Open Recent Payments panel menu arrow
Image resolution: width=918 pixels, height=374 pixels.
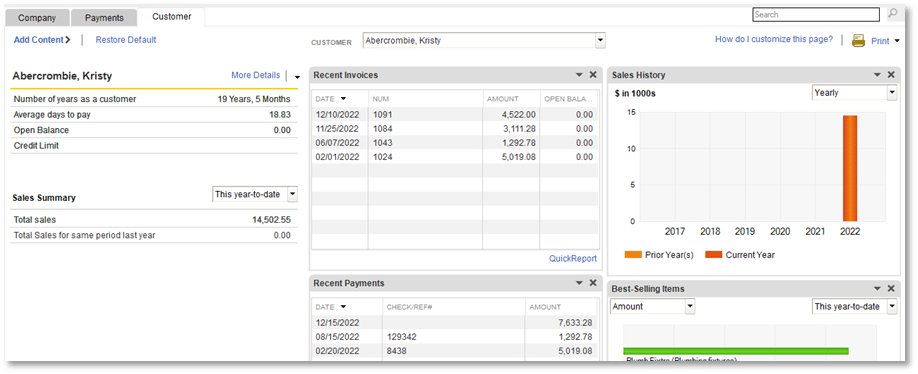[579, 283]
